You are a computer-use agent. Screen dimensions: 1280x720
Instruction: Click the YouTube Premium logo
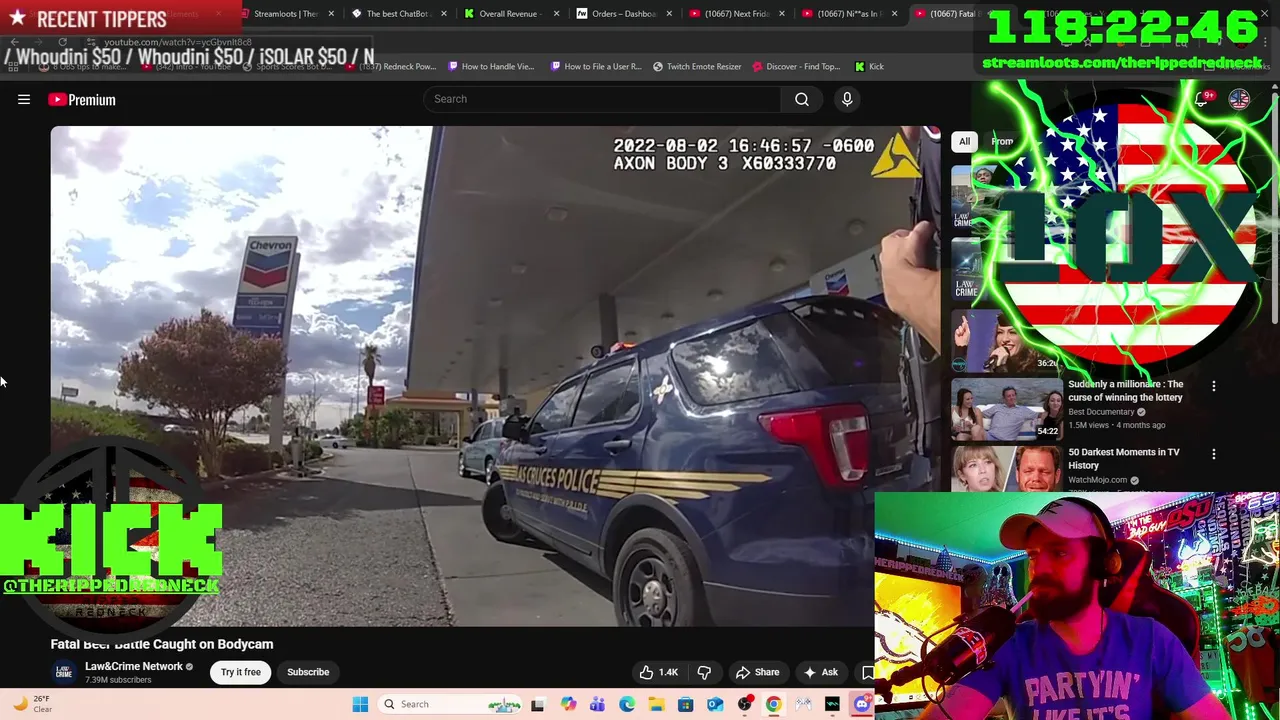coord(82,99)
